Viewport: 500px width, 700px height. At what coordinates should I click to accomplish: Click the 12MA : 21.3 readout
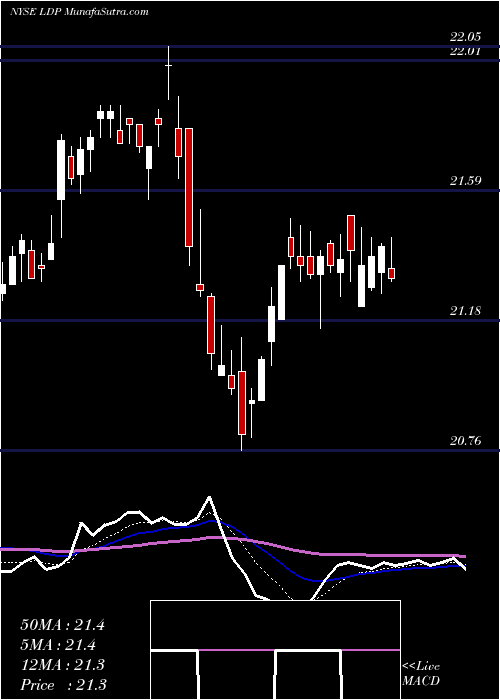62,665
